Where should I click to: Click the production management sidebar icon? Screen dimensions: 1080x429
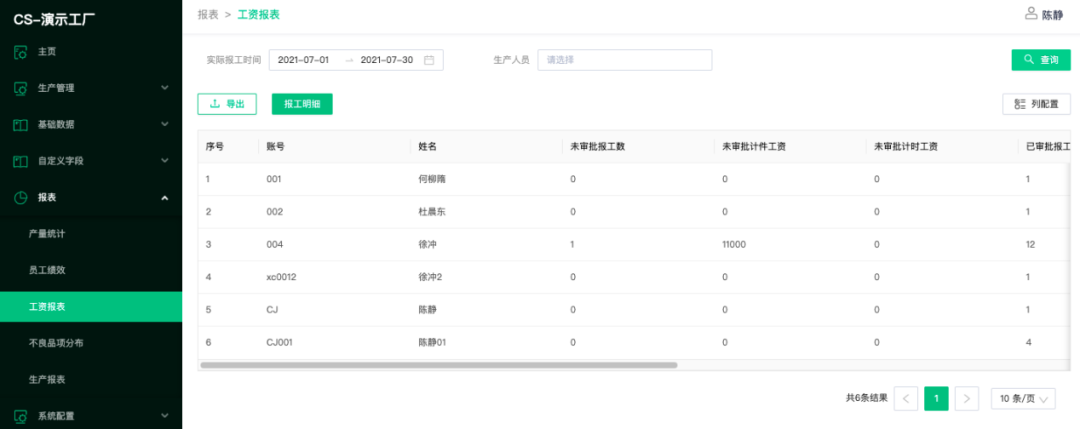click(20, 88)
